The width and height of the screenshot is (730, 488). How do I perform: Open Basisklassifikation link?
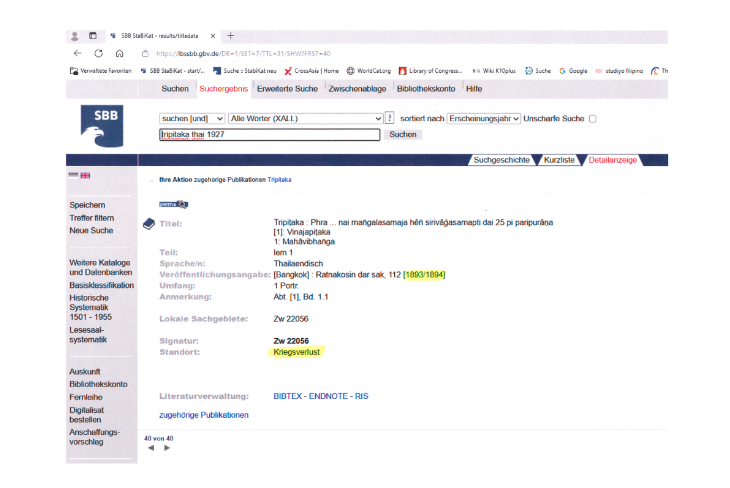click(101, 285)
